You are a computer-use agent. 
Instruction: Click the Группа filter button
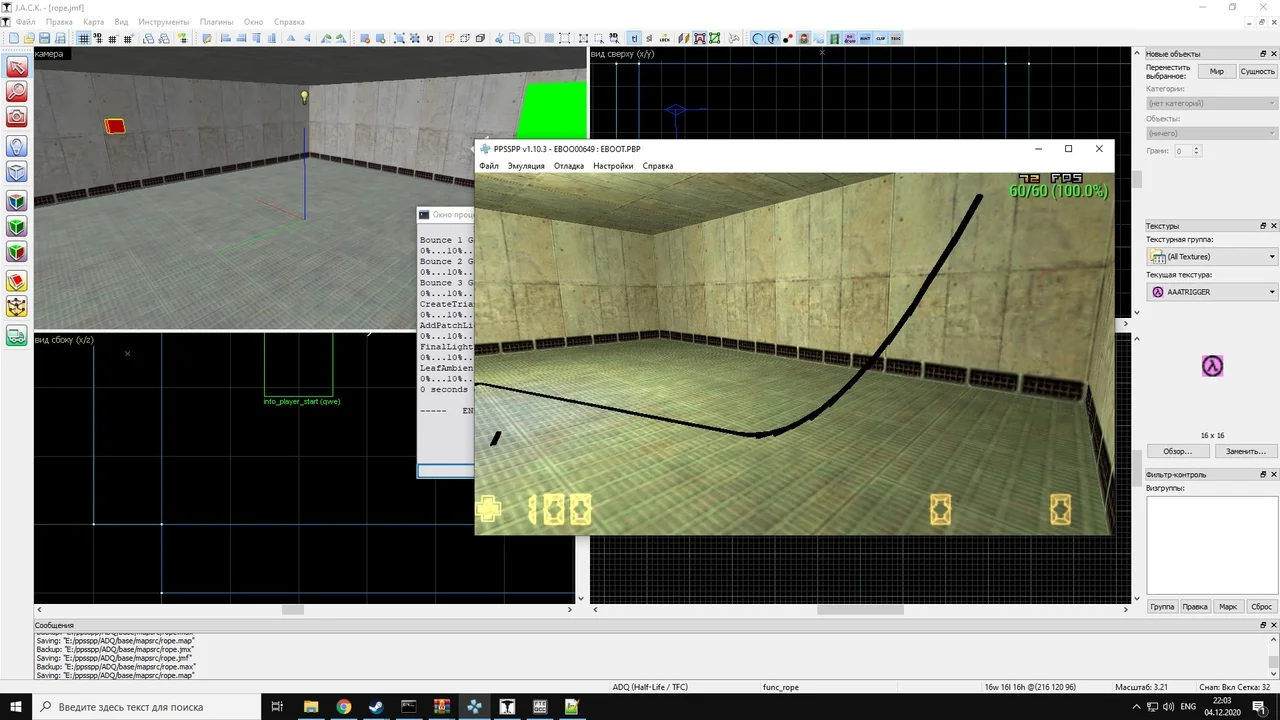click(x=1162, y=607)
